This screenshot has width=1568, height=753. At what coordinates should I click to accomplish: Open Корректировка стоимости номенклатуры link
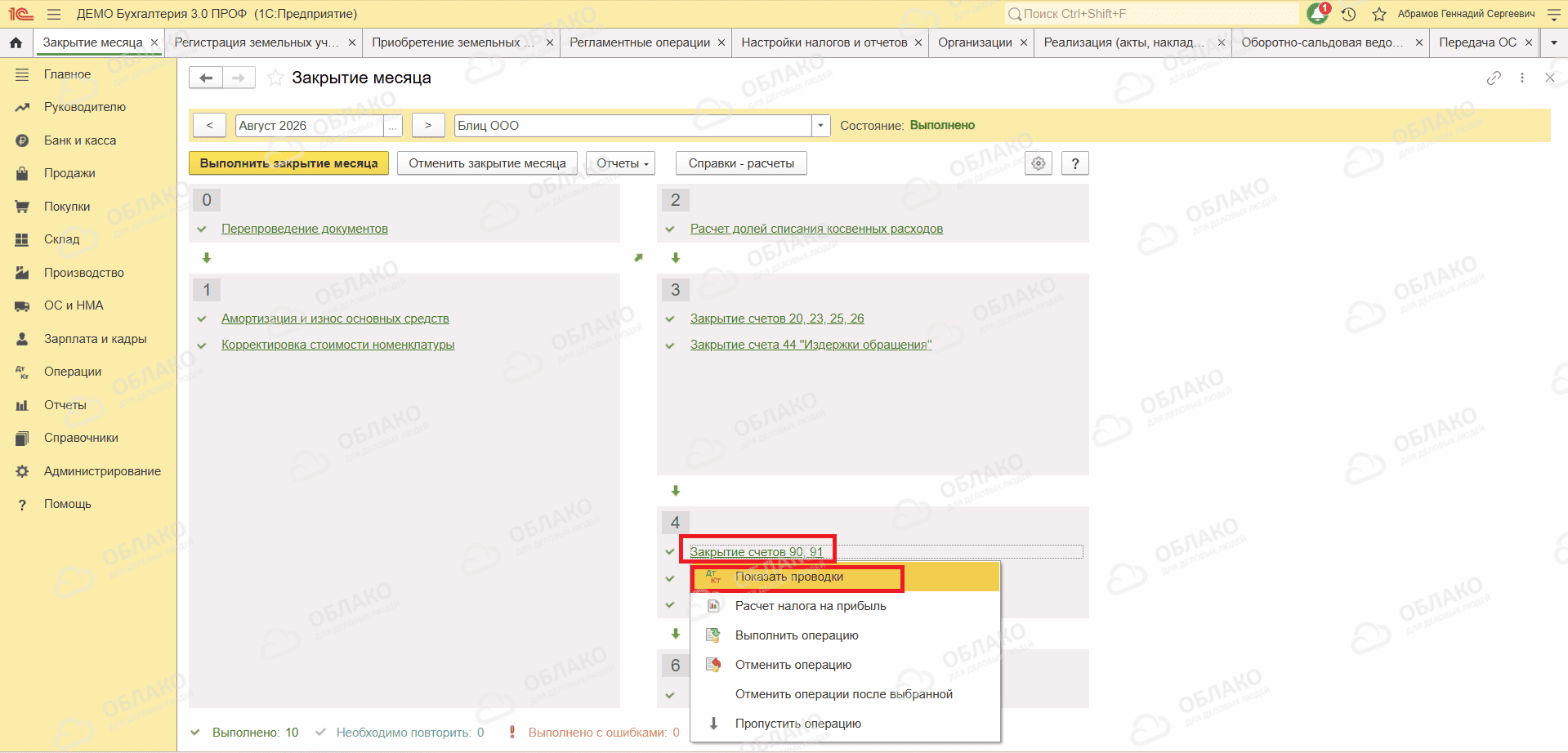click(x=337, y=345)
